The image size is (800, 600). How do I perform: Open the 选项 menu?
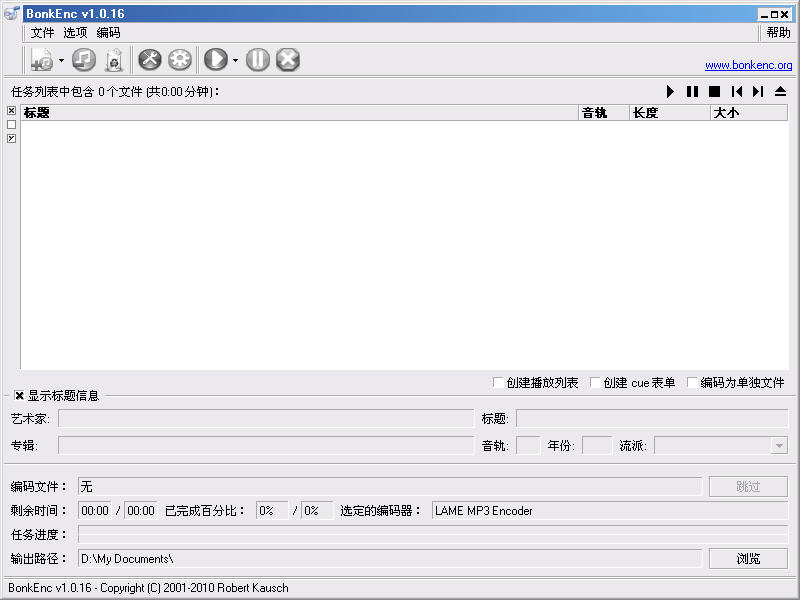pyautogui.click(x=75, y=33)
